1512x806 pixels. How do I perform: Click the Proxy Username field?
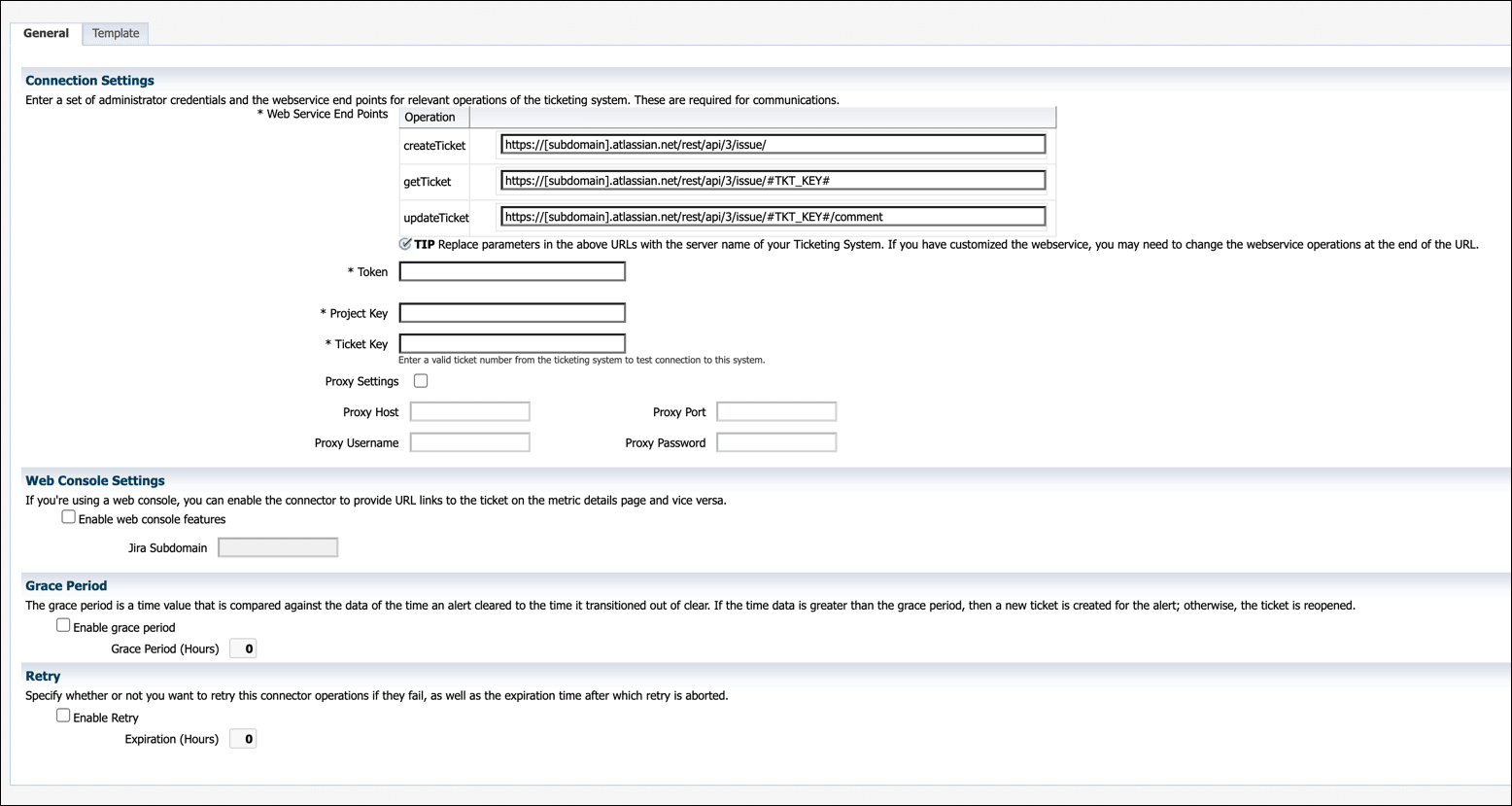pos(469,441)
